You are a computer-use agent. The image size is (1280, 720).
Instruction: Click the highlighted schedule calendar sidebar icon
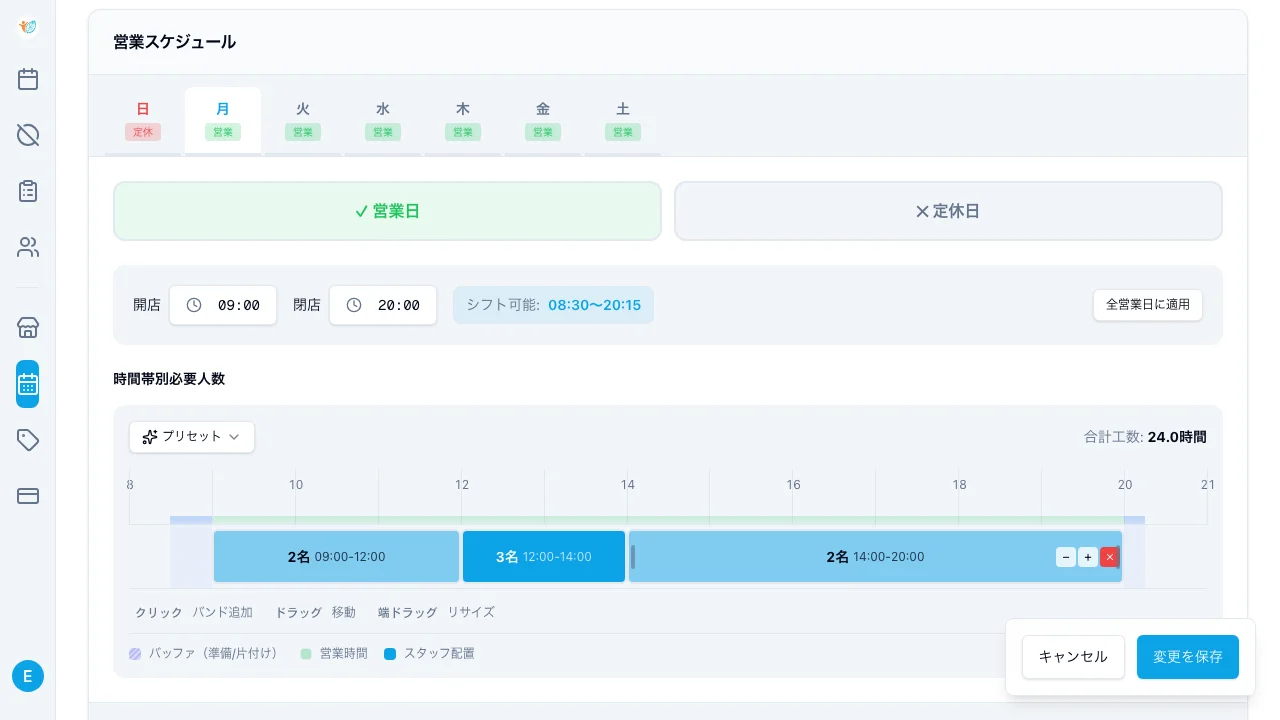(x=28, y=384)
